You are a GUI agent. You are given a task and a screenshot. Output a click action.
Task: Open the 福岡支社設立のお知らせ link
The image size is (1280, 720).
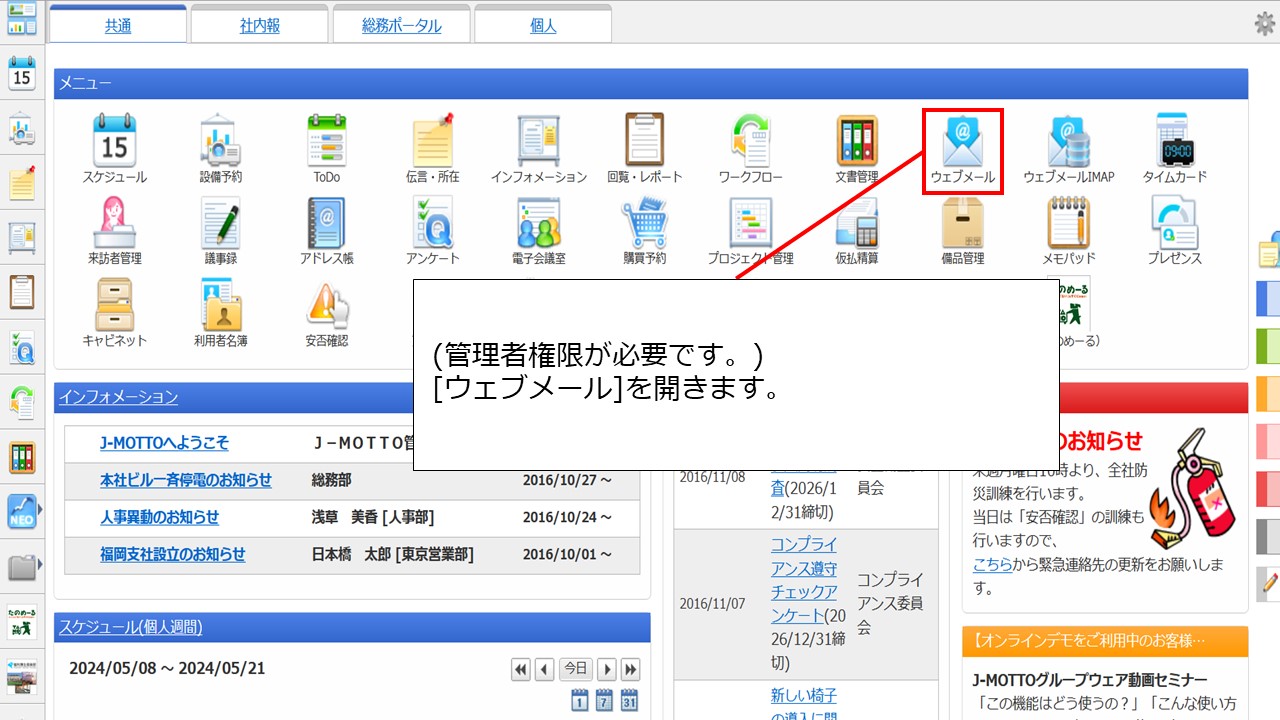172,554
